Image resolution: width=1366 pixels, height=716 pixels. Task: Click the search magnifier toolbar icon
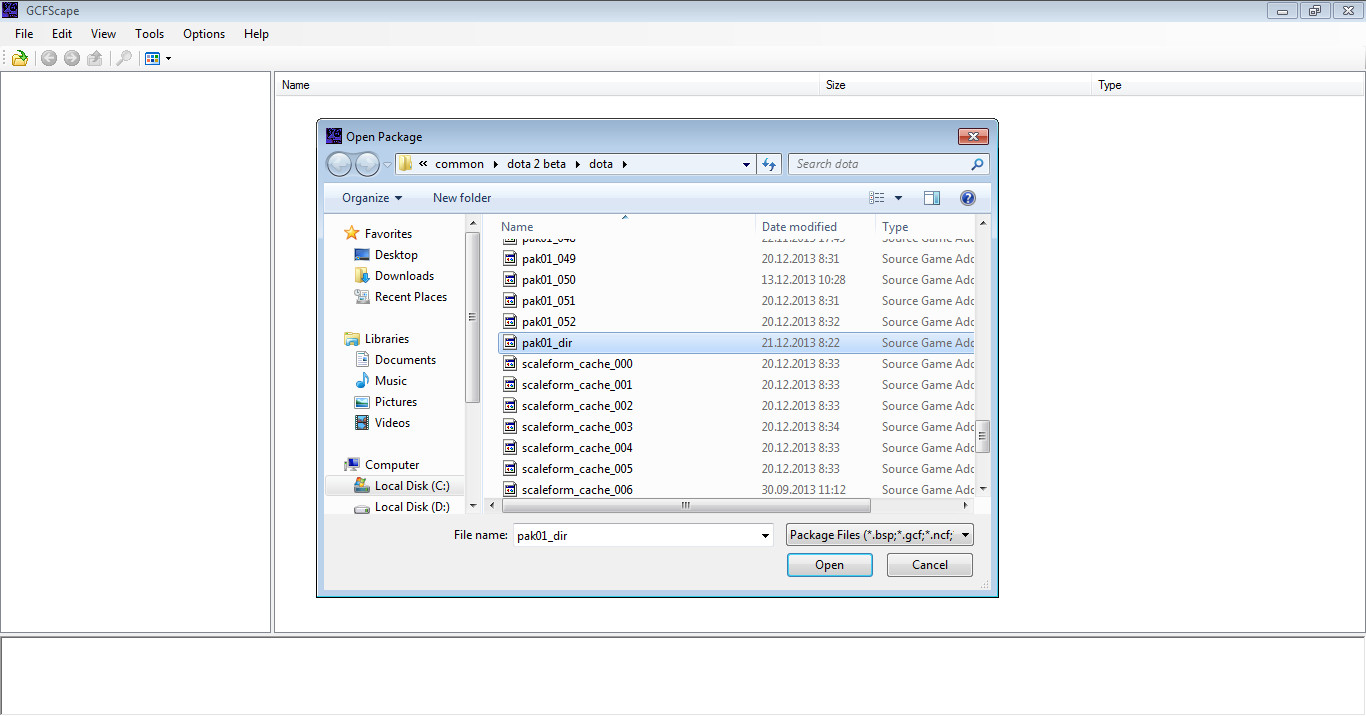point(124,59)
